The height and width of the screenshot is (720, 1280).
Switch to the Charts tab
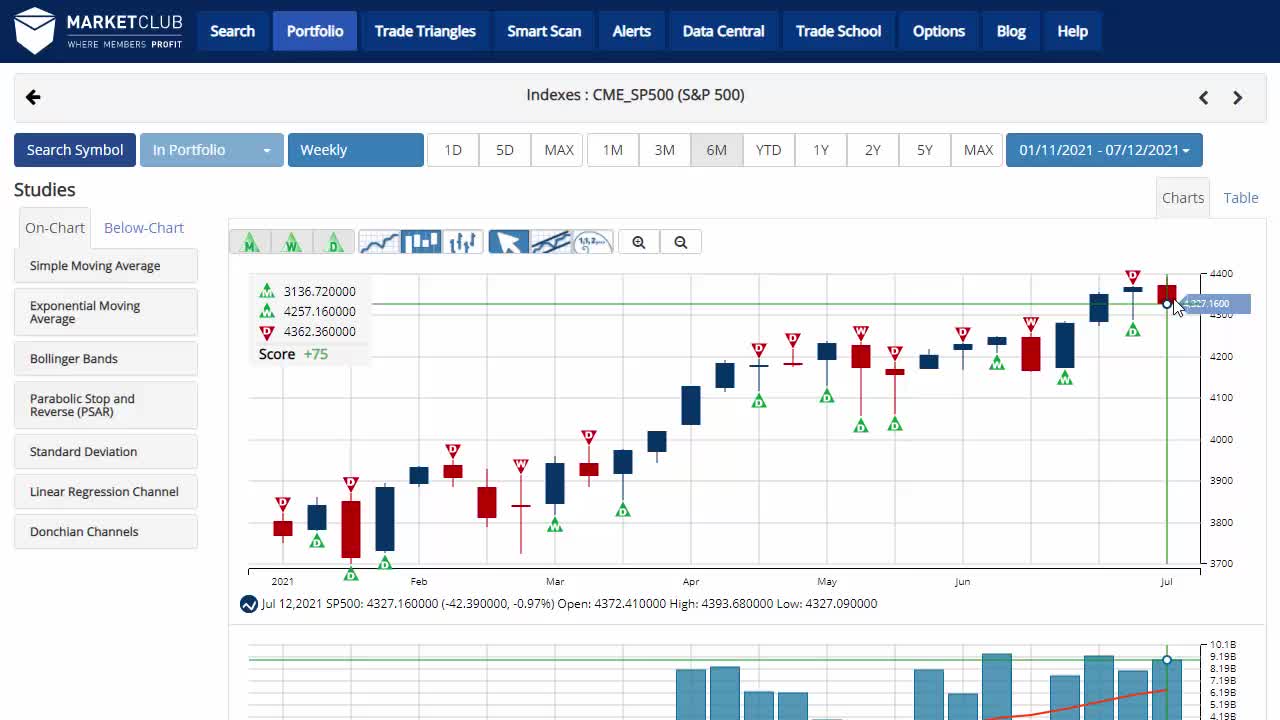click(1183, 198)
